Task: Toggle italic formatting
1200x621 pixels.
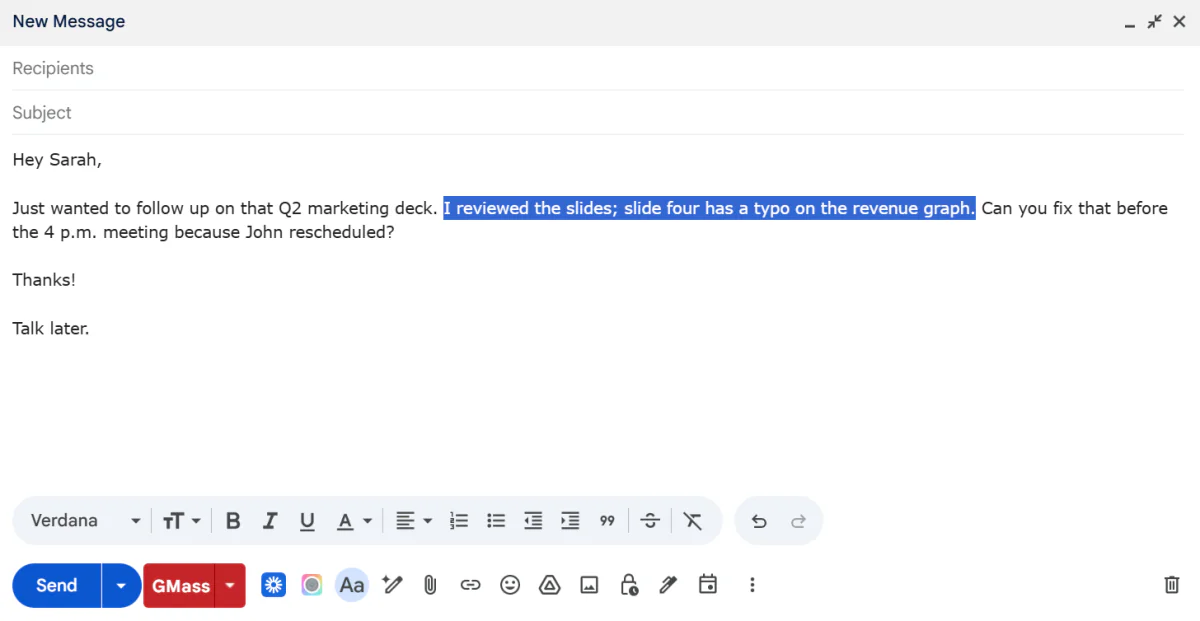Action: pyautogui.click(x=269, y=521)
